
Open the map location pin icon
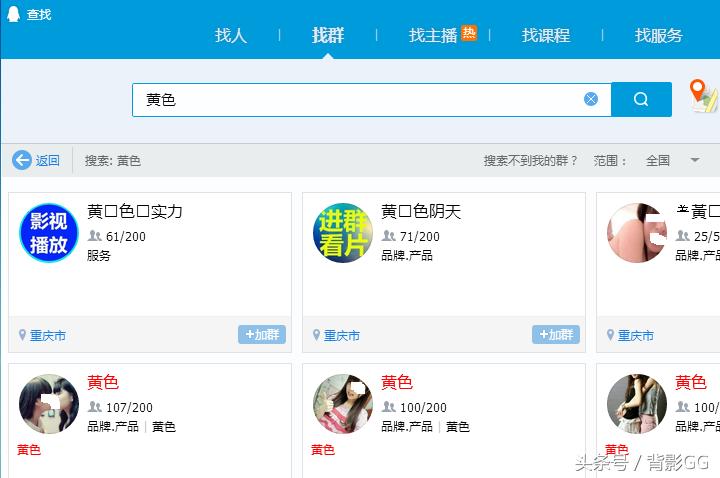703,96
